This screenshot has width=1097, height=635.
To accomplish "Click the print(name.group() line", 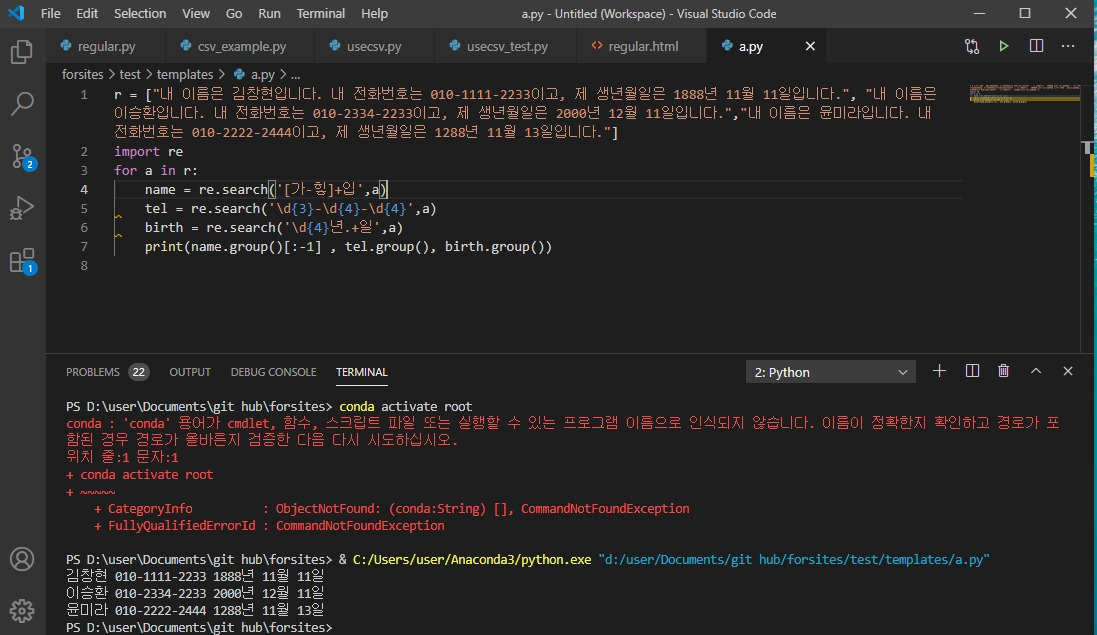I will (x=348, y=247).
